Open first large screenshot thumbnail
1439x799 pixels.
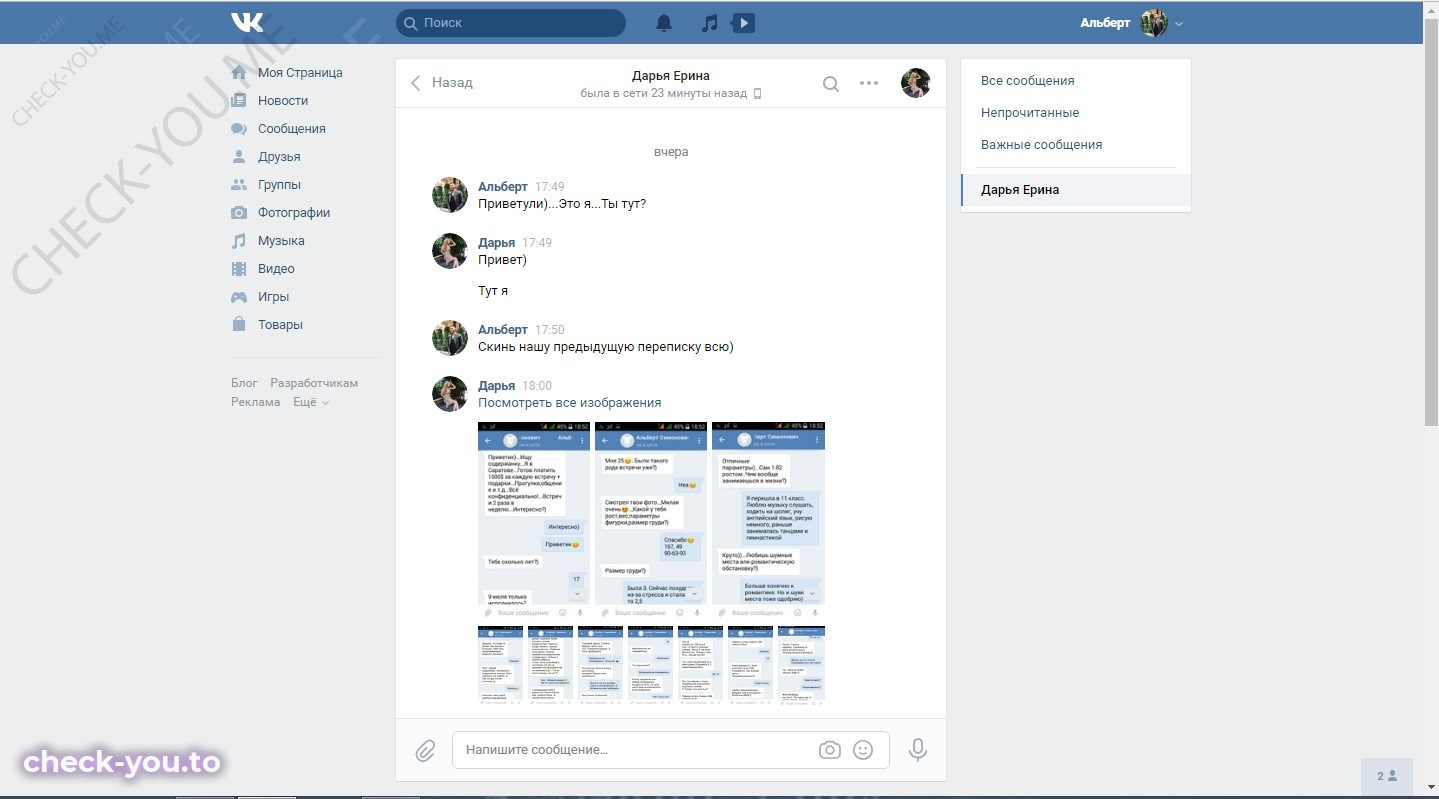click(x=534, y=520)
